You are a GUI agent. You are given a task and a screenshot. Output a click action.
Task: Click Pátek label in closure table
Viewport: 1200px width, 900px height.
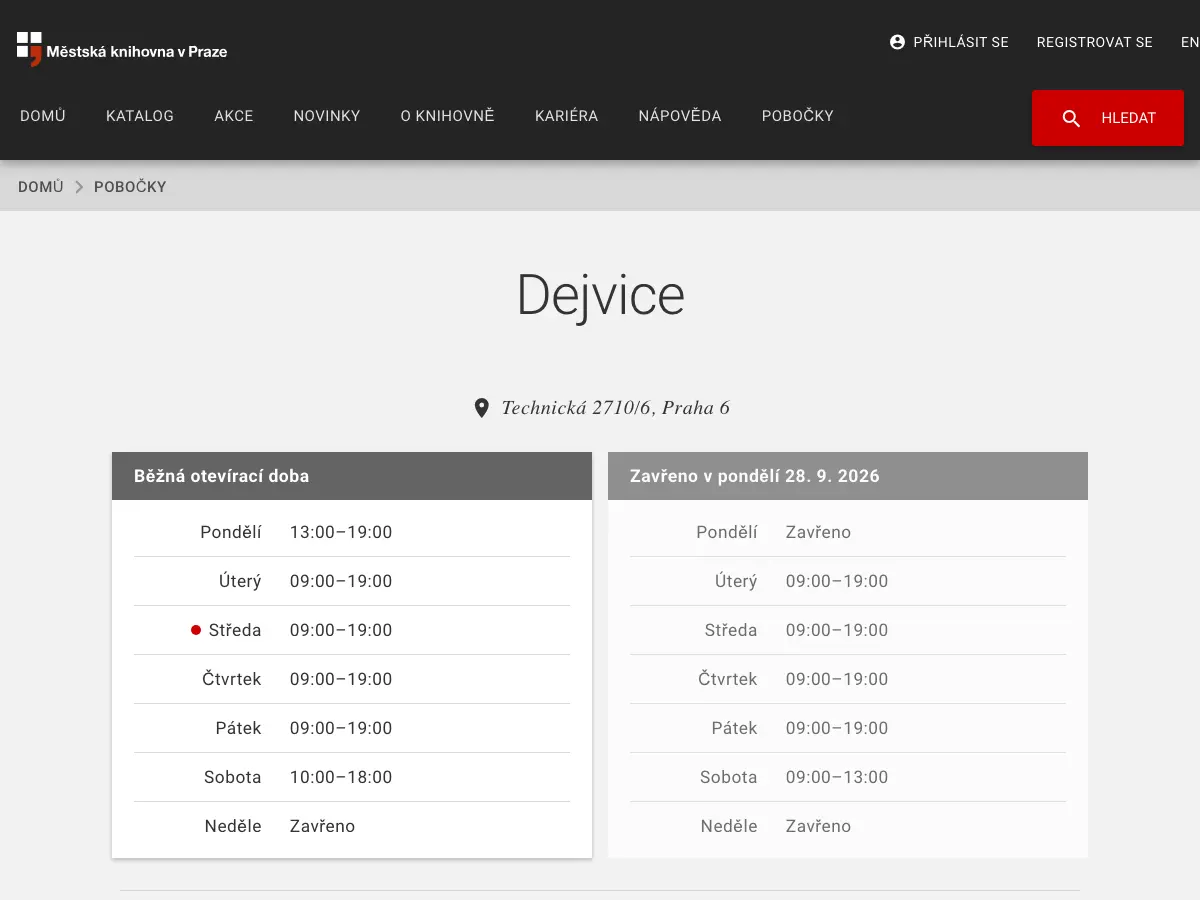click(x=735, y=728)
